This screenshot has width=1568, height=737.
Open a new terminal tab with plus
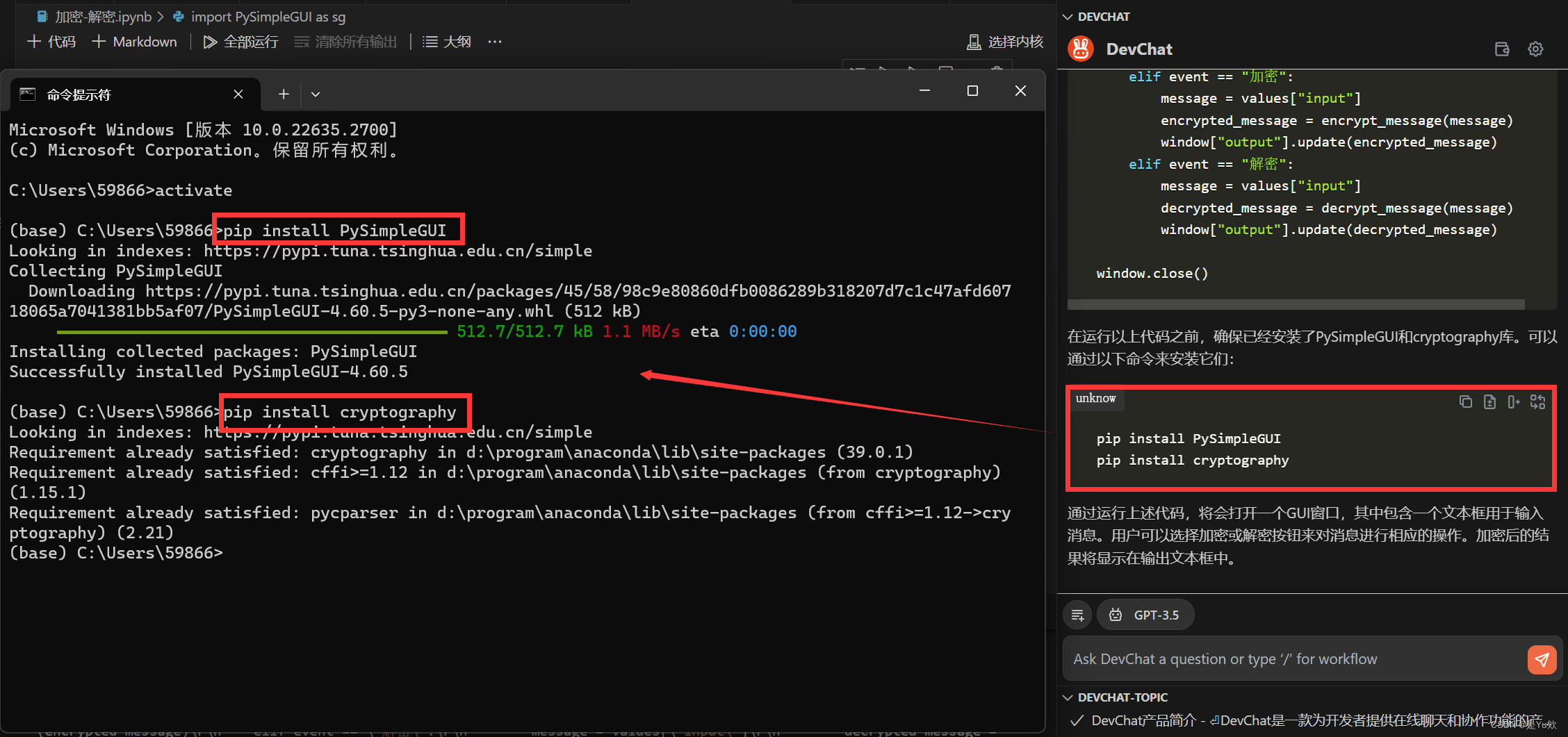[x=284, y=94]
